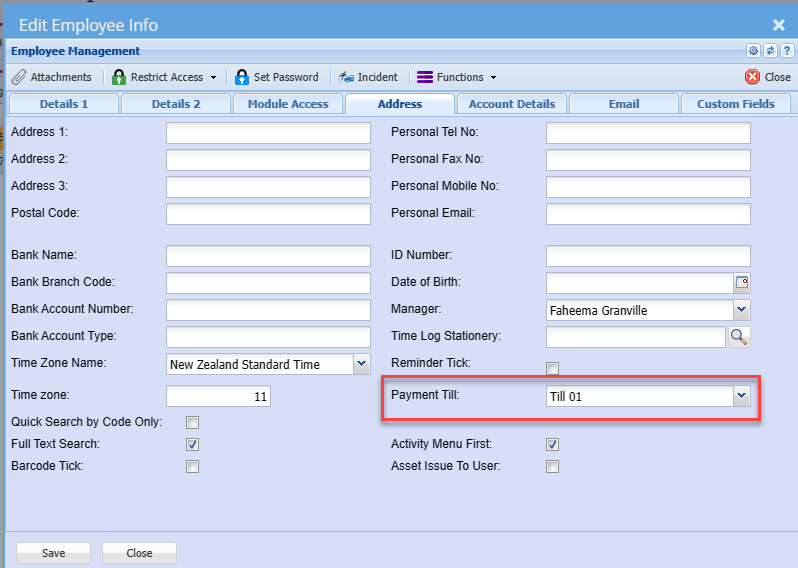The image size is (798, 568).
Task: Focus the Personal Fax No field
Action: [648, 160]
